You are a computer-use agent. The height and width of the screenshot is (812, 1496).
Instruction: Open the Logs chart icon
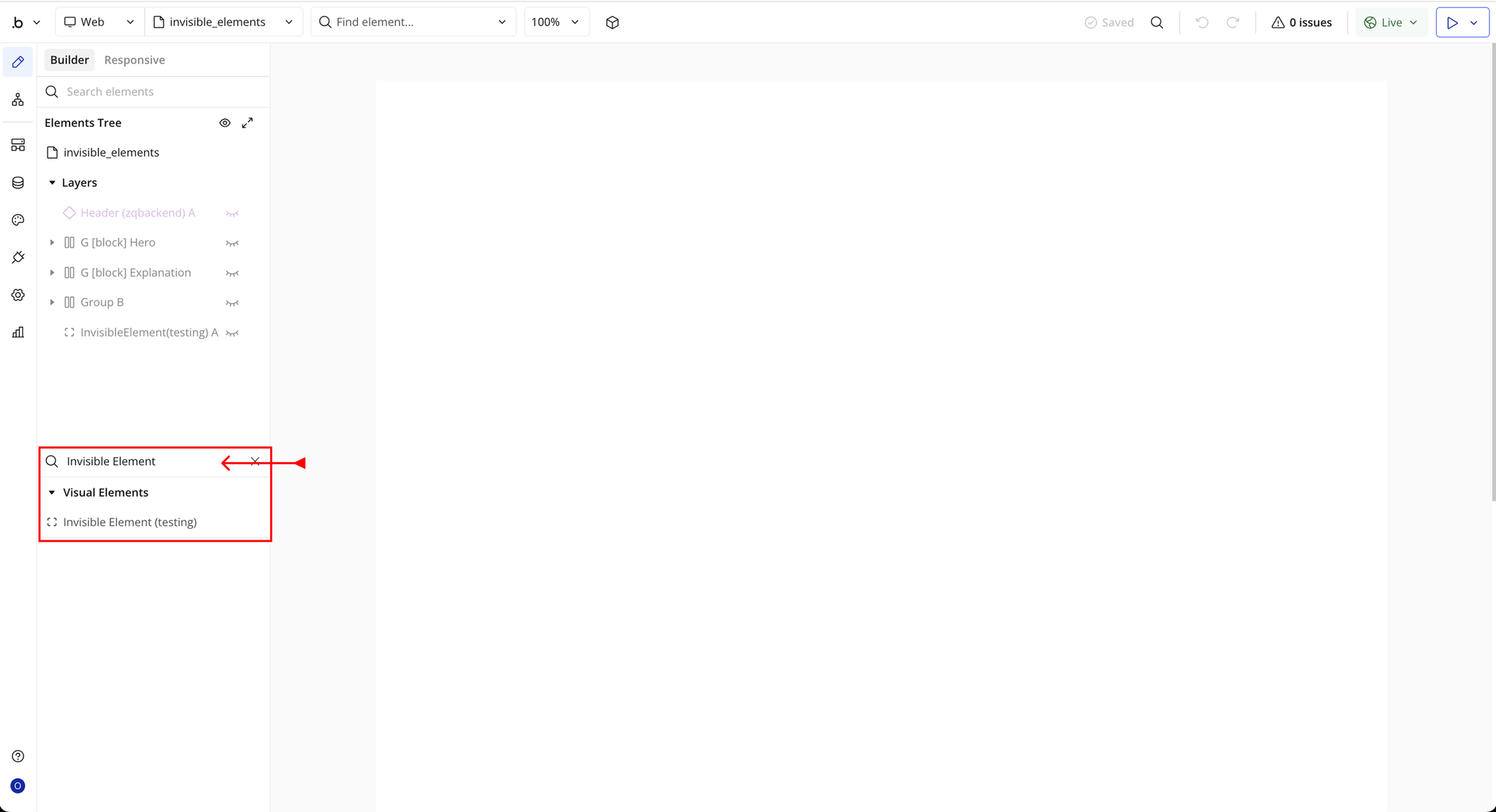pyautogui.click(x=18, y=332)
